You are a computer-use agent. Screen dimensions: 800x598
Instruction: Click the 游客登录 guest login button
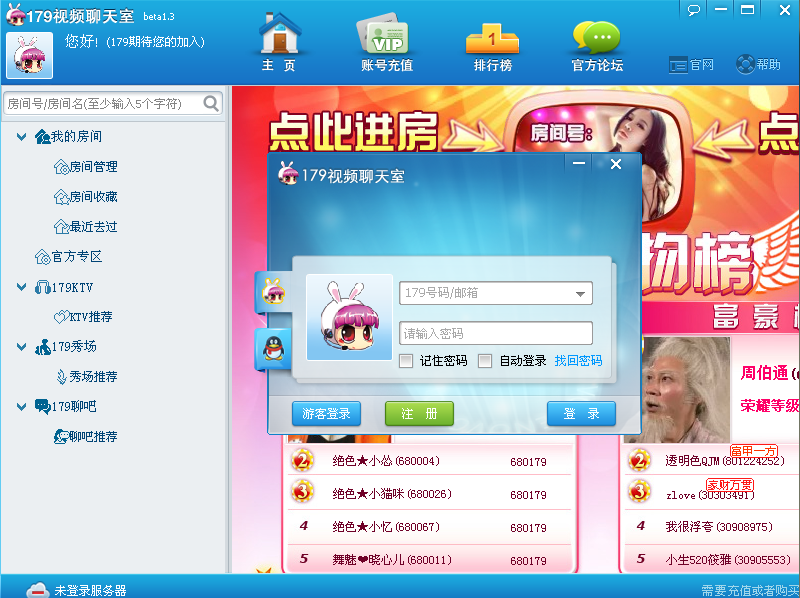(327, 413)
